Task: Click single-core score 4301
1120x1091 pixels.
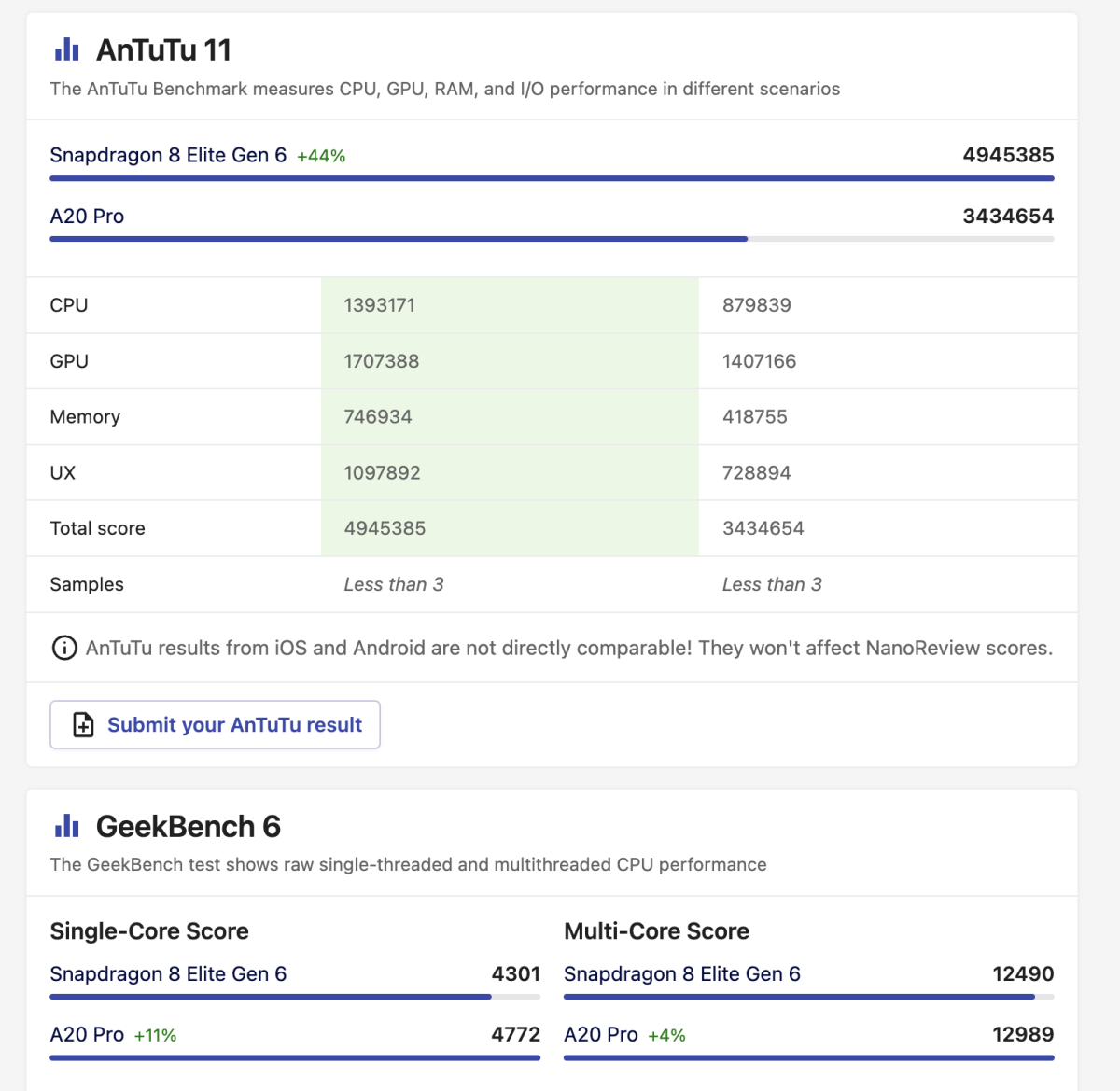Action: [516, 973]
